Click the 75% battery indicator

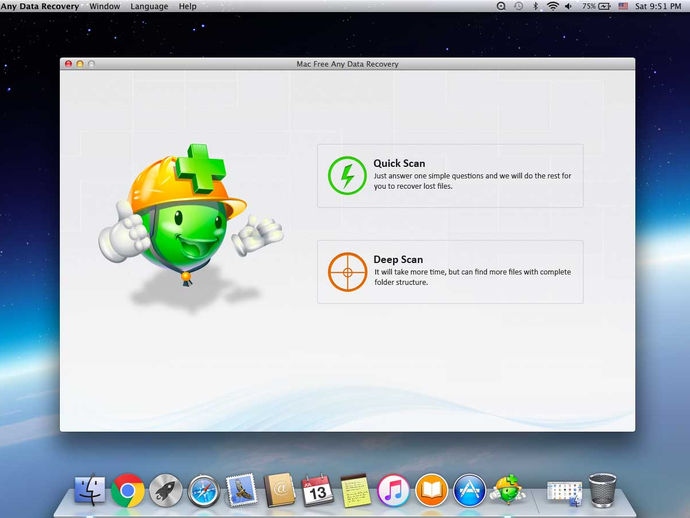[596, 6]
